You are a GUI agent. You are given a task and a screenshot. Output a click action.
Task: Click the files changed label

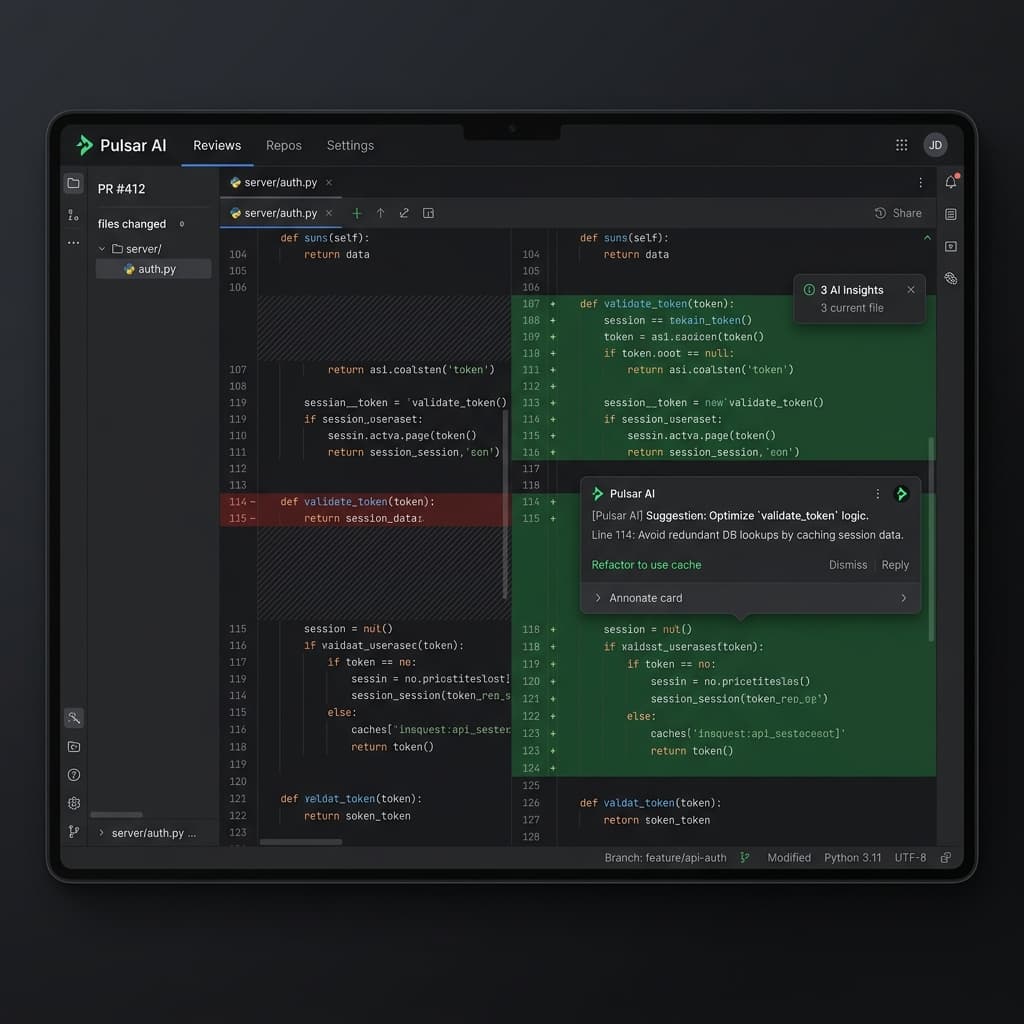(x=132, y=224)
